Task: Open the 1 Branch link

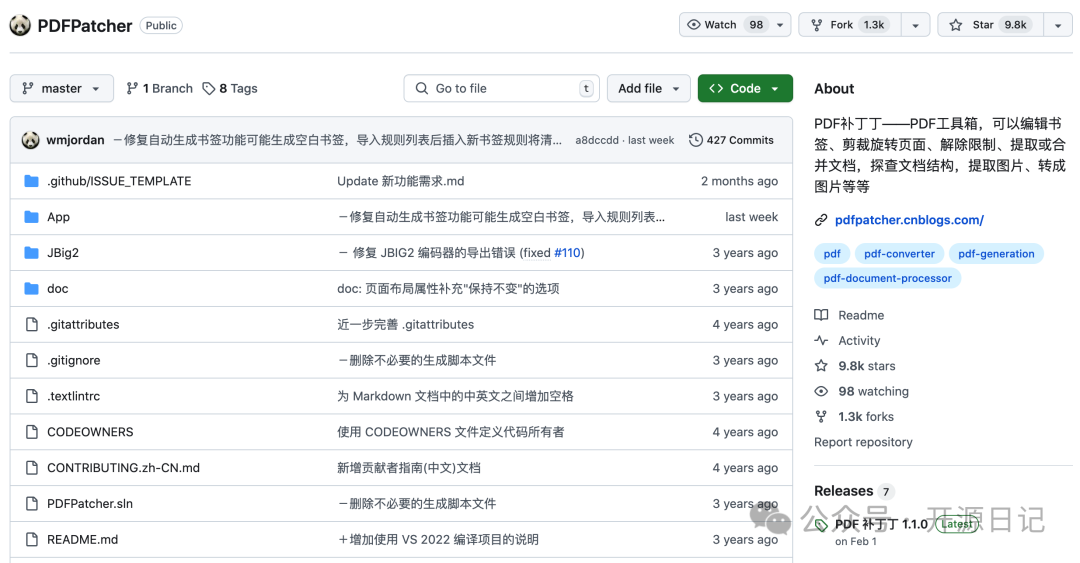Action: pyautogui.click(x=160, y=88)
